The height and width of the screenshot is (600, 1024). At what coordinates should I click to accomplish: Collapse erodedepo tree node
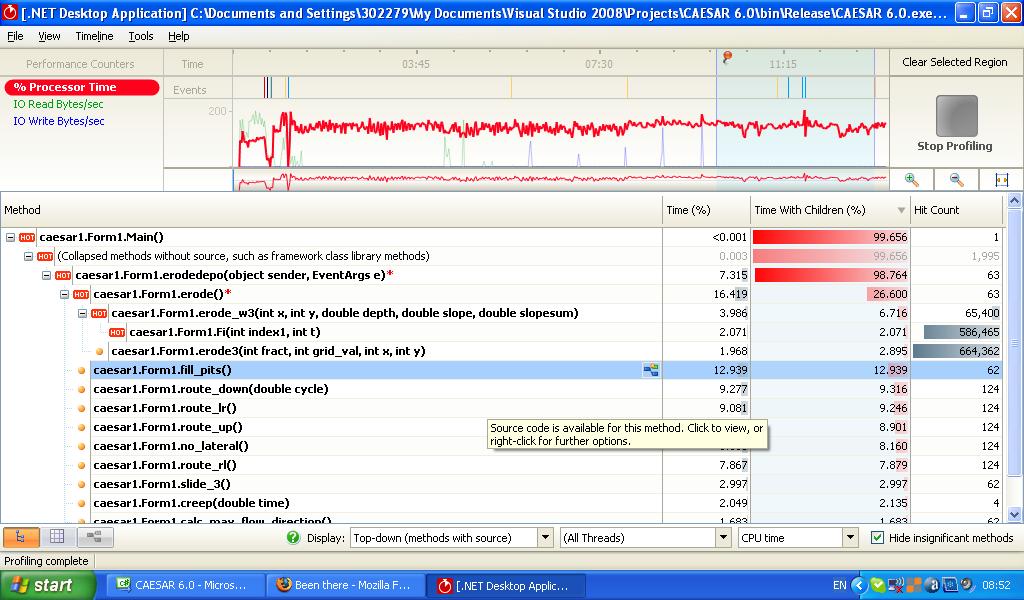click(46, 276)
